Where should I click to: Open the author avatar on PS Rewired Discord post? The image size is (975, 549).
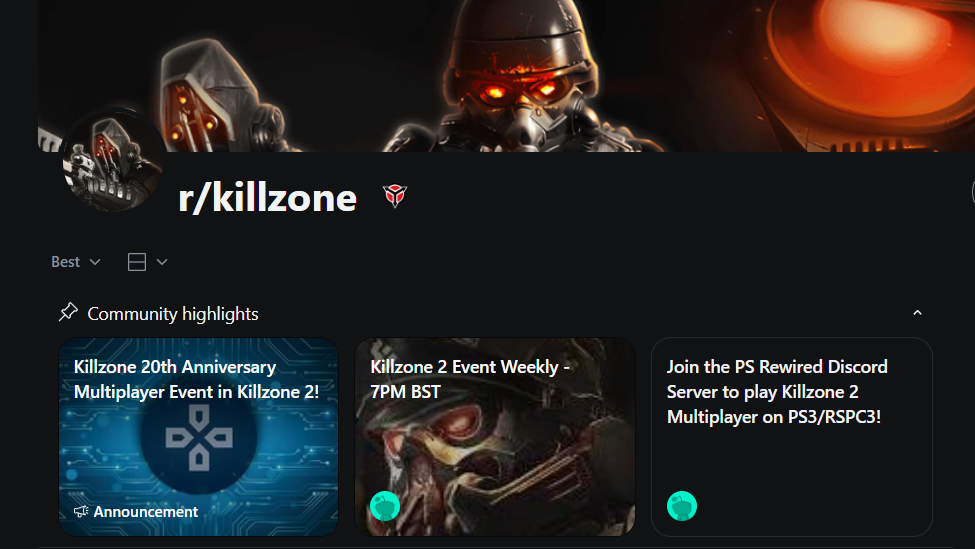[682, 506]
